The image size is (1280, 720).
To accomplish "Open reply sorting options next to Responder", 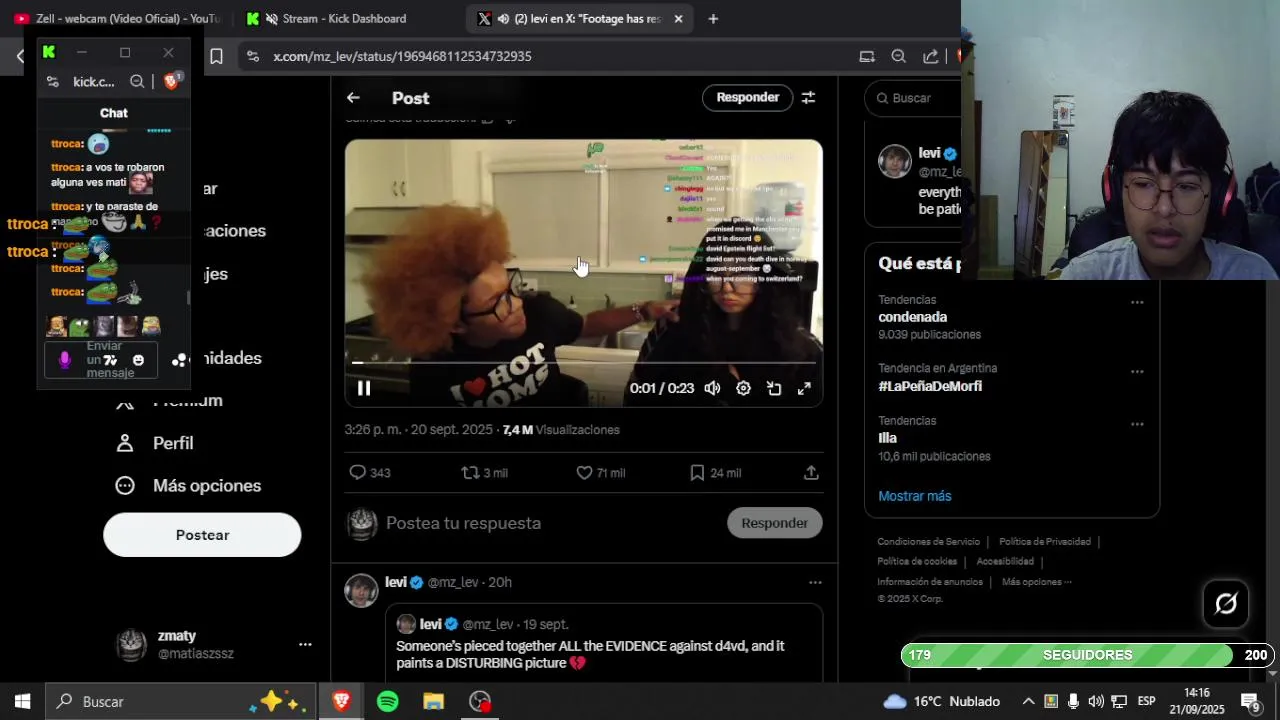I will tap(808, 98).
